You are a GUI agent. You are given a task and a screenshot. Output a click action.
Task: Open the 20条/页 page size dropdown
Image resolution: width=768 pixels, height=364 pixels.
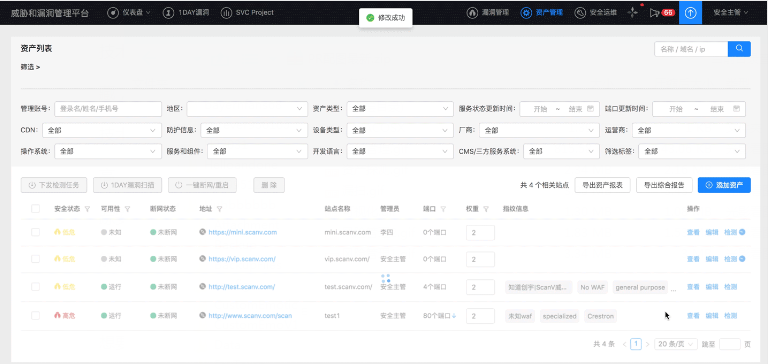[x=676, y=344]
